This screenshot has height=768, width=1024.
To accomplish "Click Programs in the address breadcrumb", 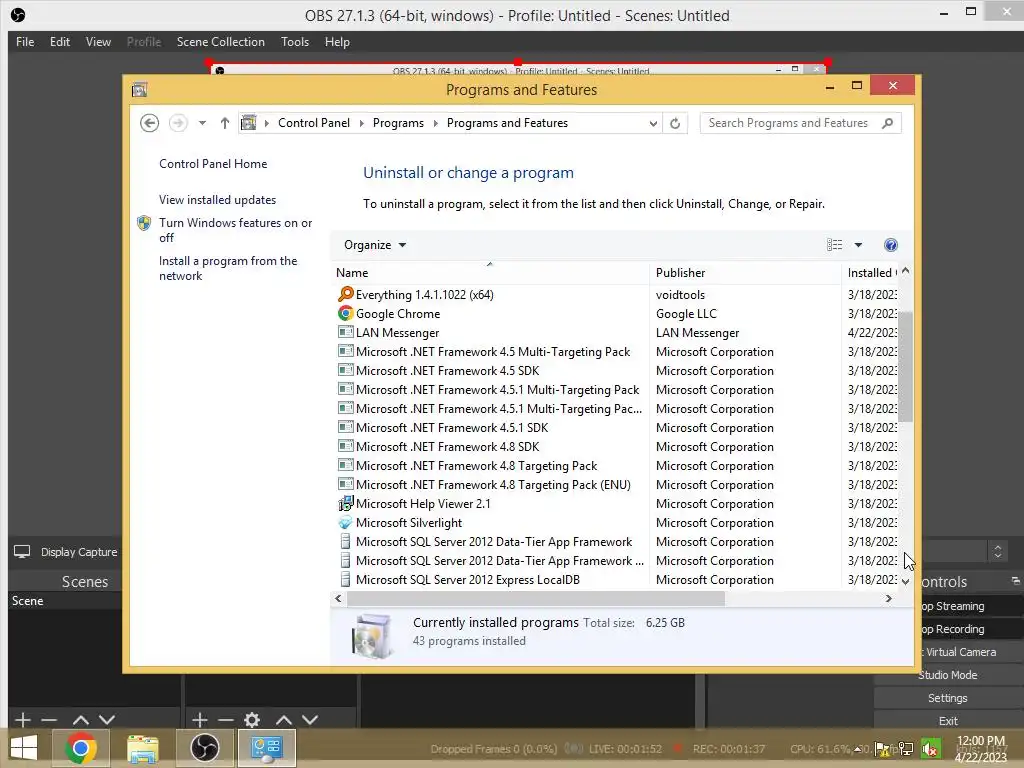I will click(x=398, y=123).
